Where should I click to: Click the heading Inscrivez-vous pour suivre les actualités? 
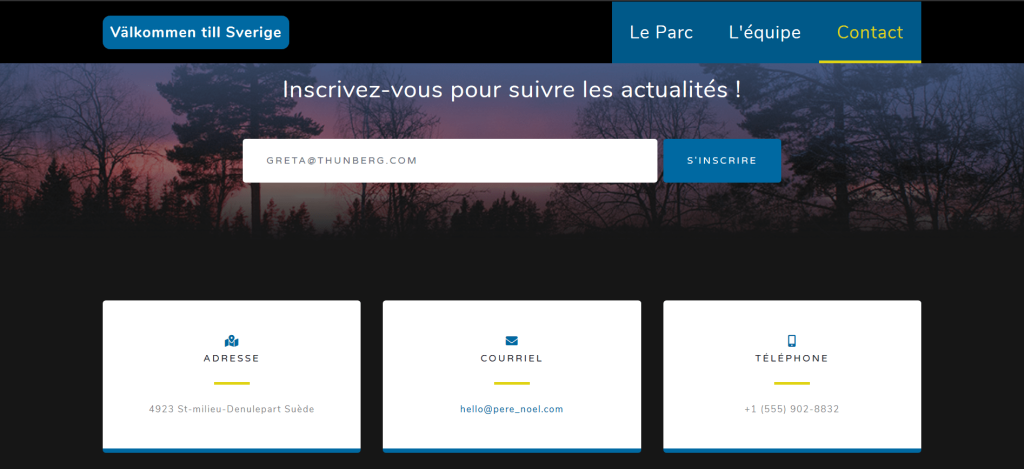[x=511, y=90]
